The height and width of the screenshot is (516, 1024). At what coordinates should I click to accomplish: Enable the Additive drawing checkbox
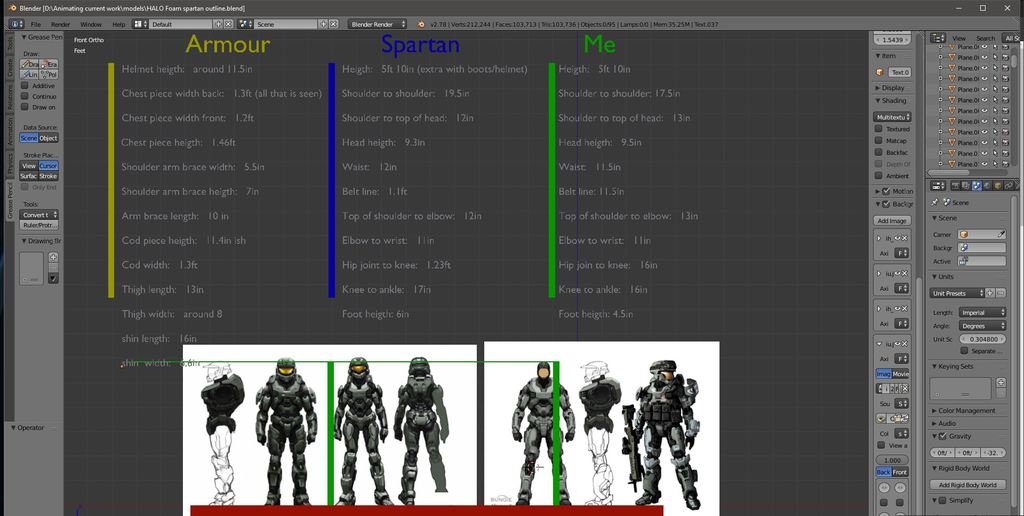pos(25,86)
